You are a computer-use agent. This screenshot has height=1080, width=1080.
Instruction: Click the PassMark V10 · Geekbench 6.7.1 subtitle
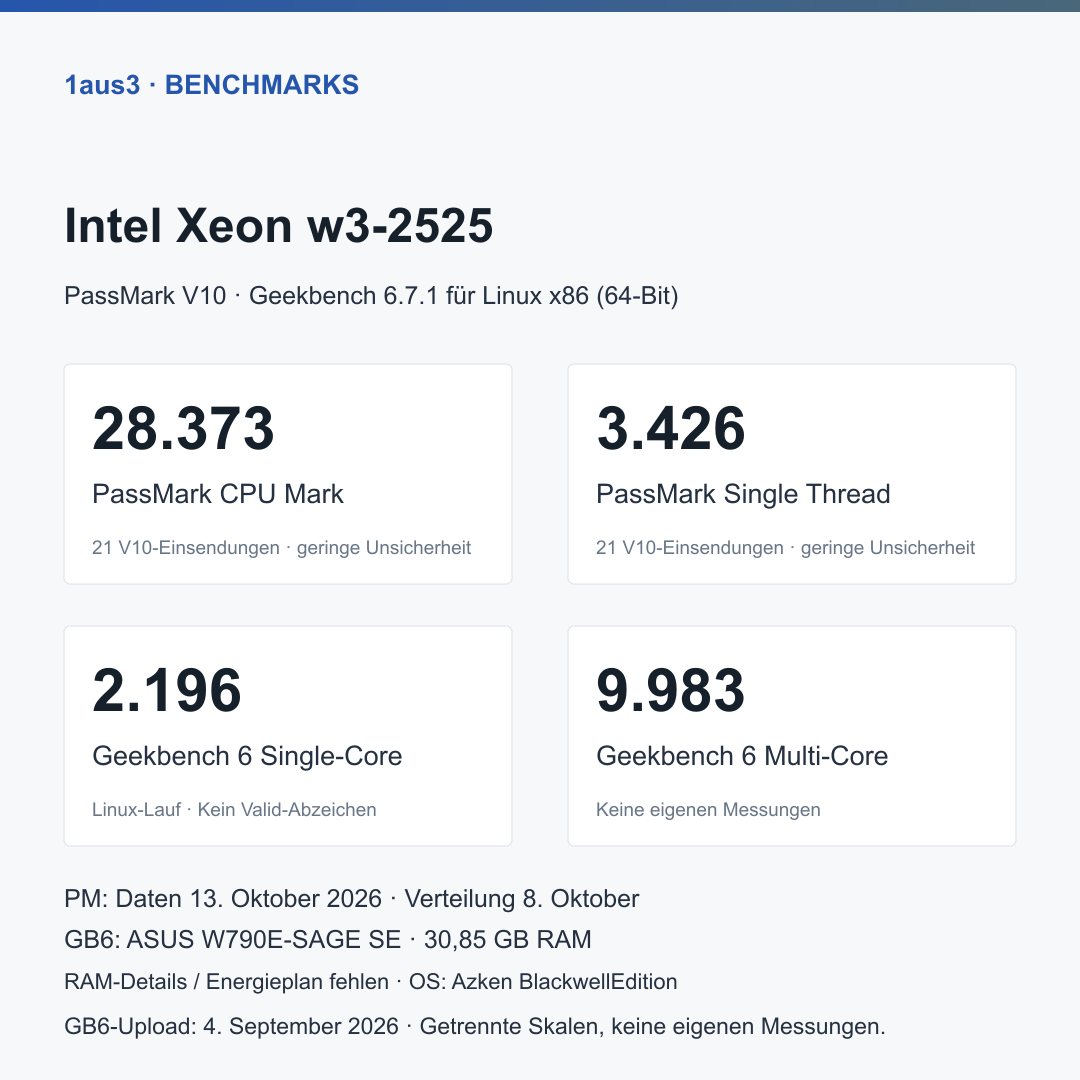(x=371, y=295)
